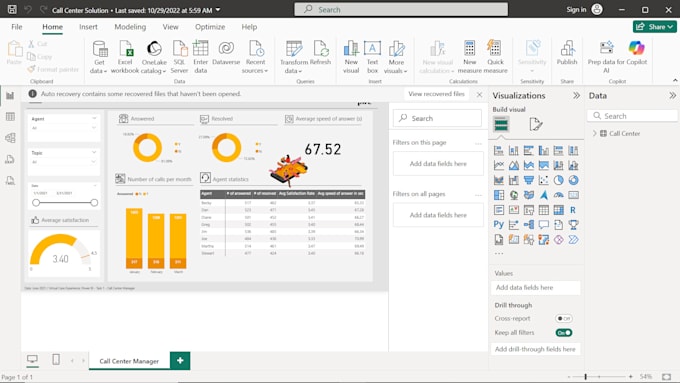
Task: Open Format visual pane icon
Action: (x=536, y=124)
